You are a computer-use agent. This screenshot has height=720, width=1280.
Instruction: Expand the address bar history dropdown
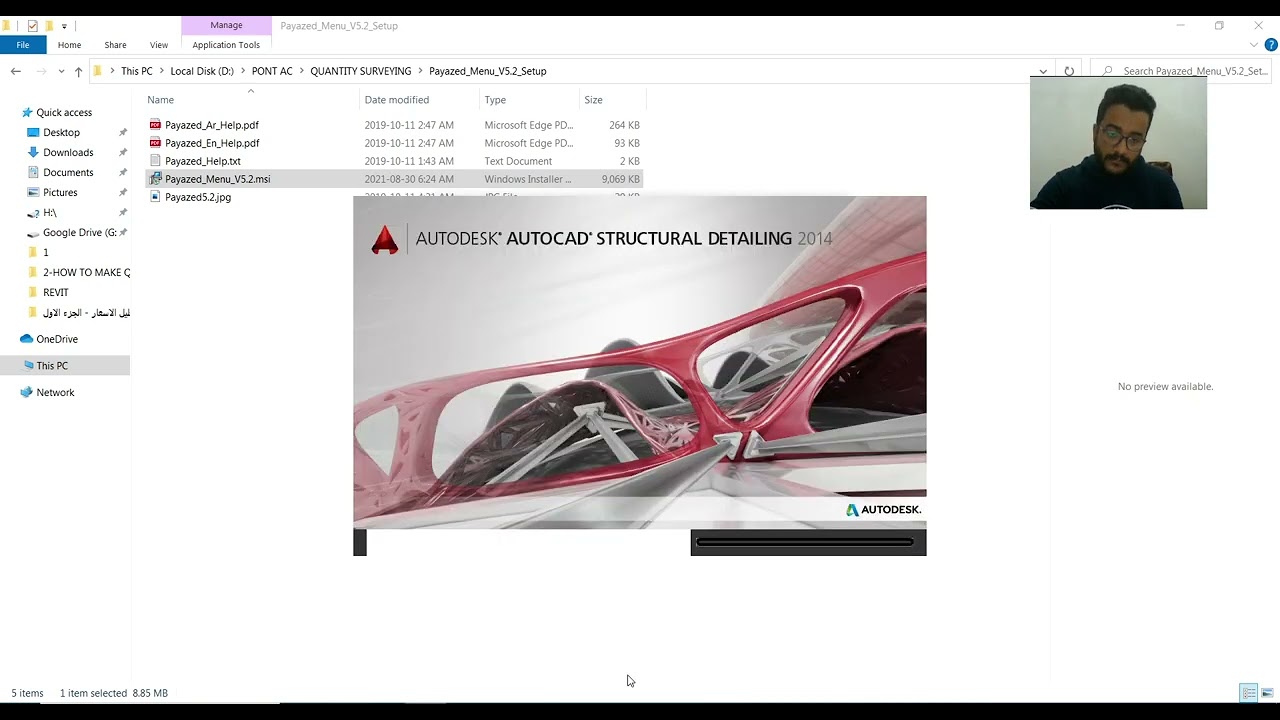1043,71
